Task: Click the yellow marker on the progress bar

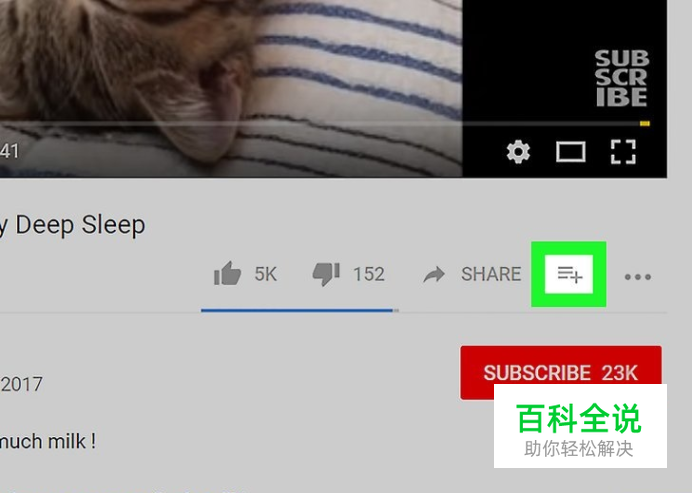Action: tap(645, 124)
